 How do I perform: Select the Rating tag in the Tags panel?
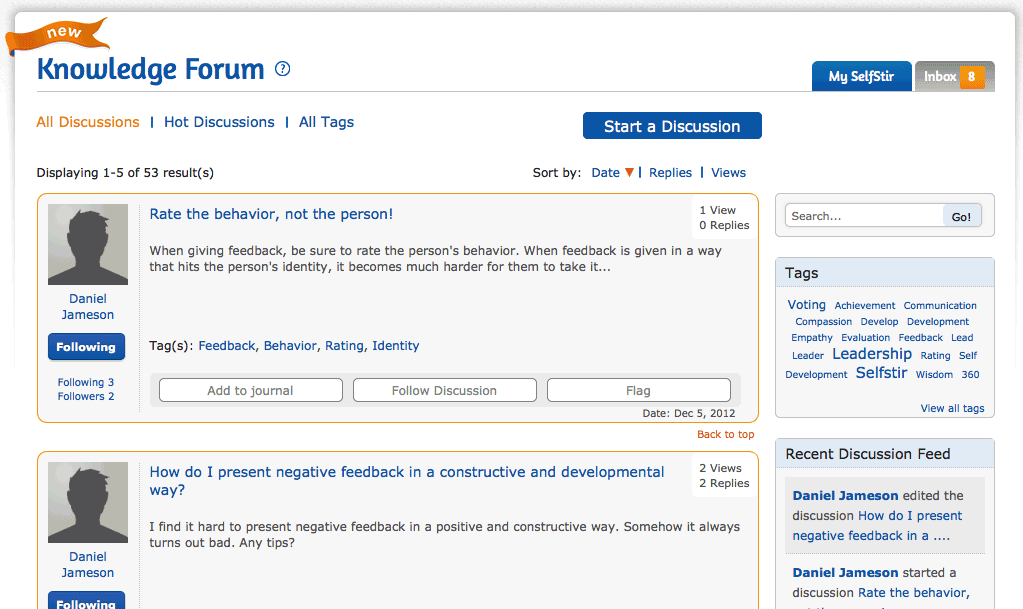point(935,356)
